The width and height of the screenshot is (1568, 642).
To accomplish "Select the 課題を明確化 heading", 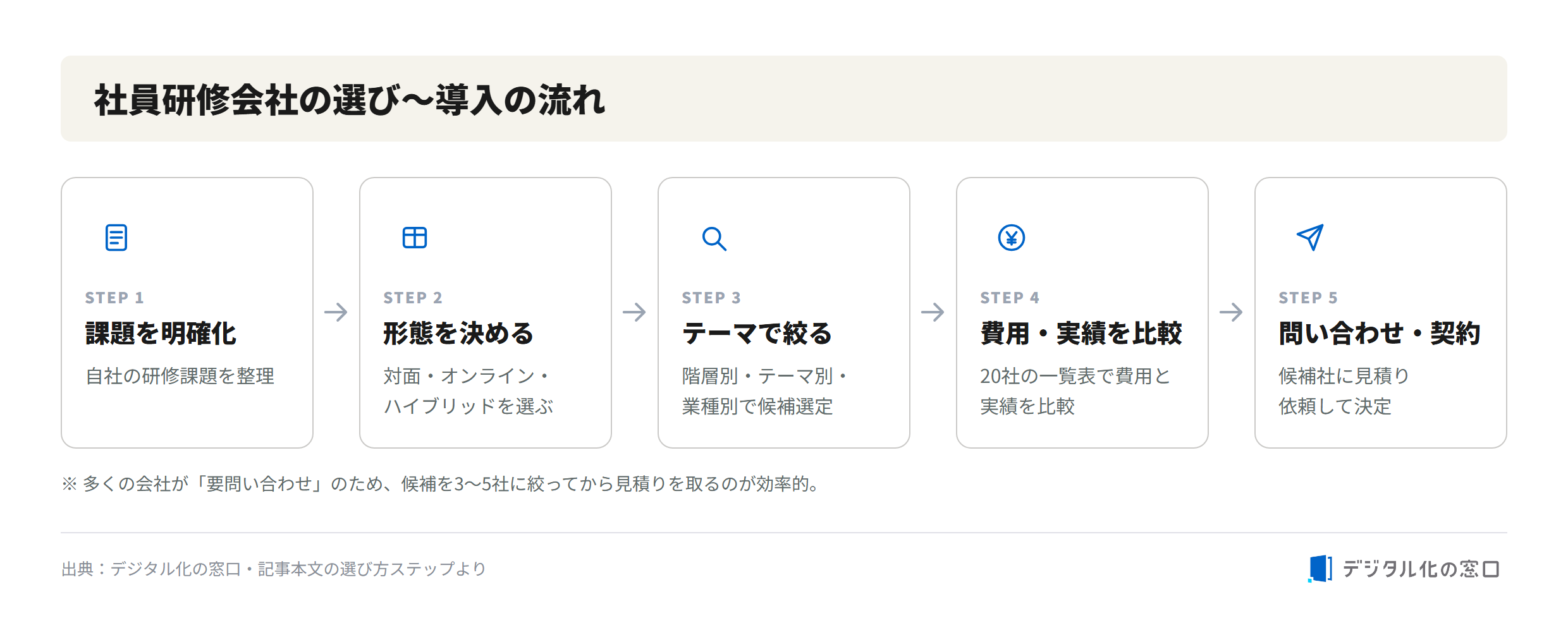I will [x=161, y=333].
